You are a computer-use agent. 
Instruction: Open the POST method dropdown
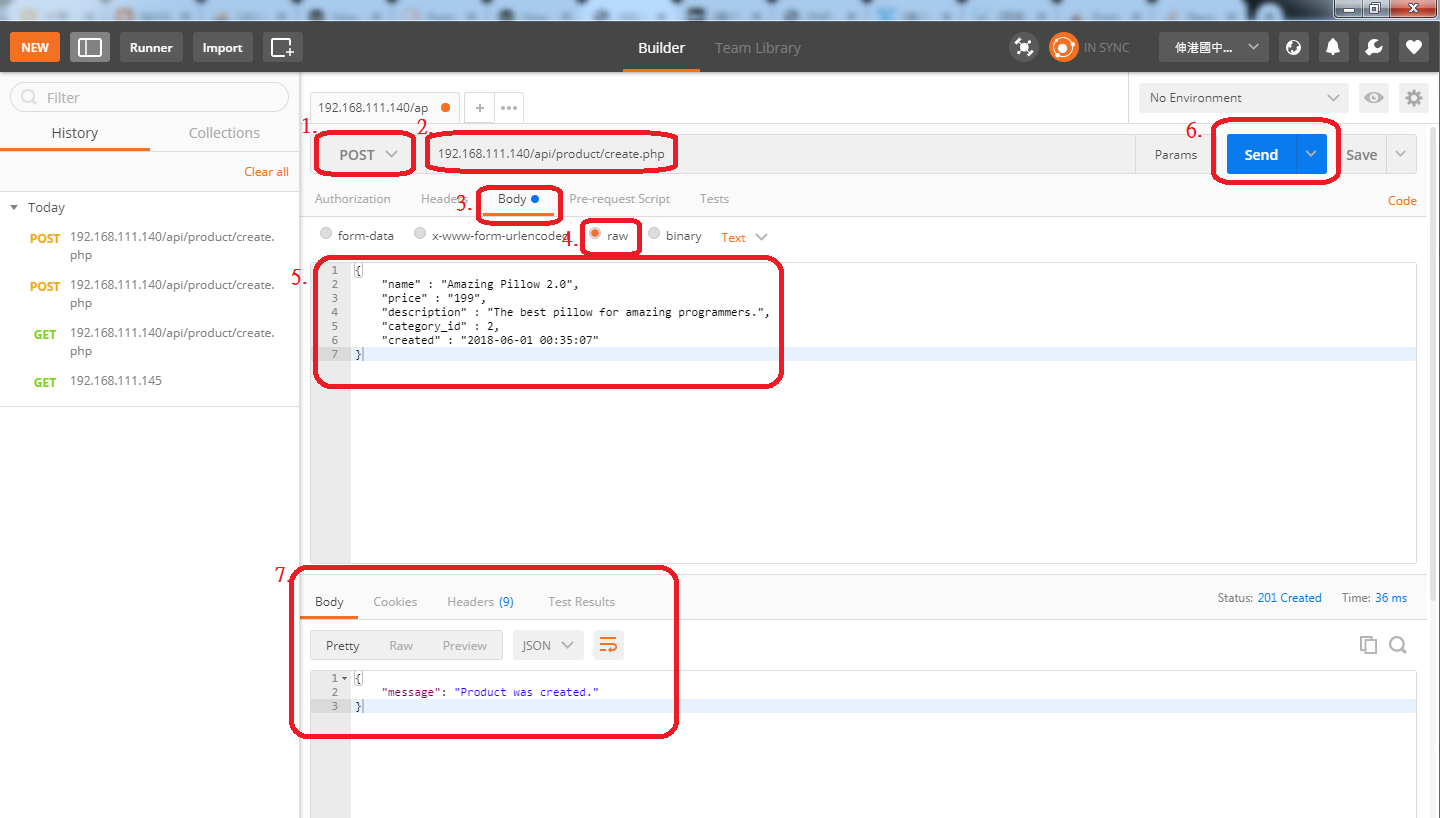[364, 153]
